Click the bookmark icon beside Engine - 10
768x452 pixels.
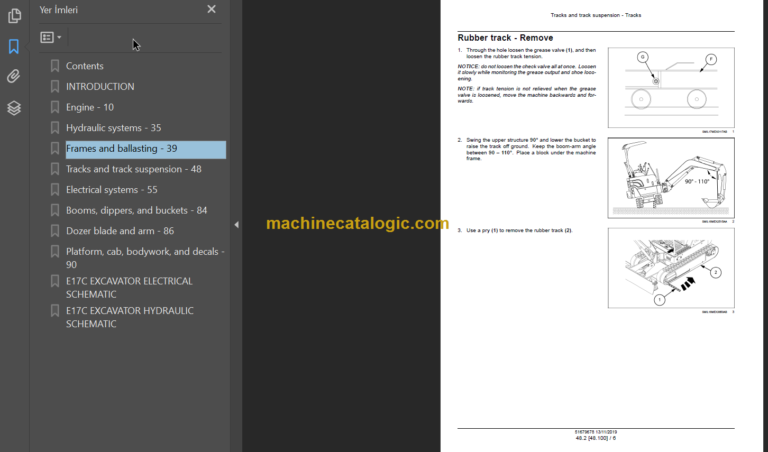55,107
